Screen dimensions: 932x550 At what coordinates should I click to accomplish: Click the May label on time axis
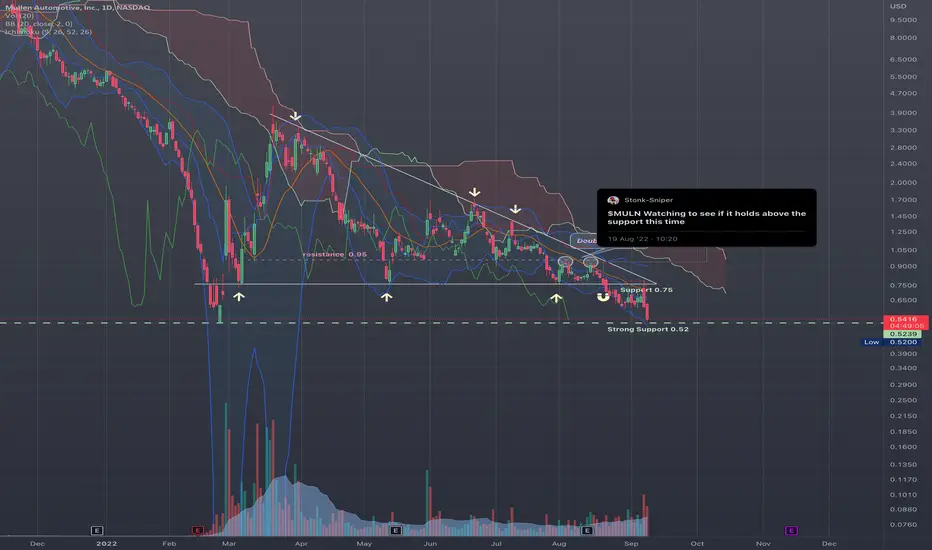[x=364, y=543]
